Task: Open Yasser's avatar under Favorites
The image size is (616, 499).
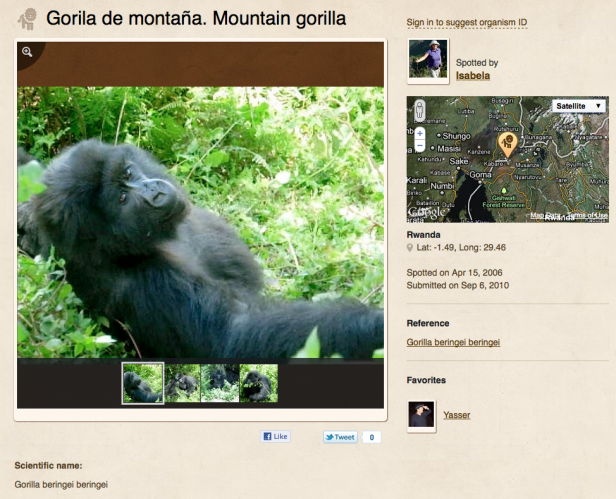Action: [x=421, y=415]
